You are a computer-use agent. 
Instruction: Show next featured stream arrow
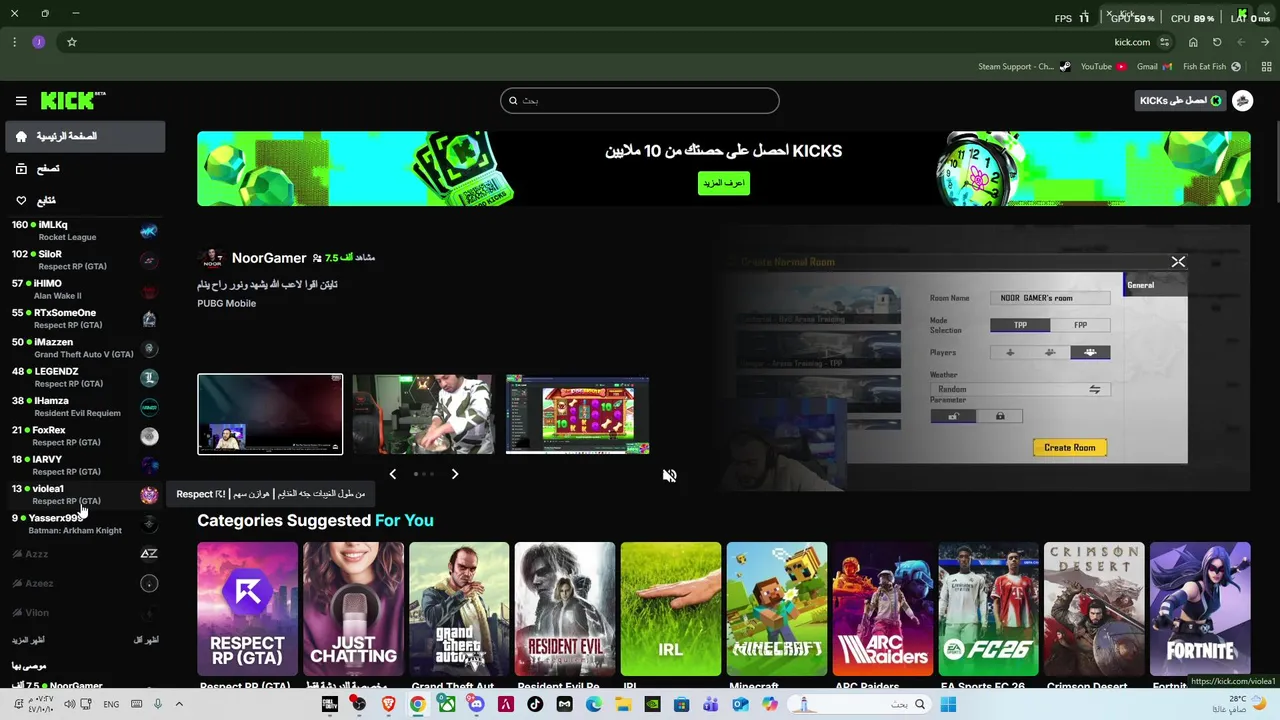454,474
